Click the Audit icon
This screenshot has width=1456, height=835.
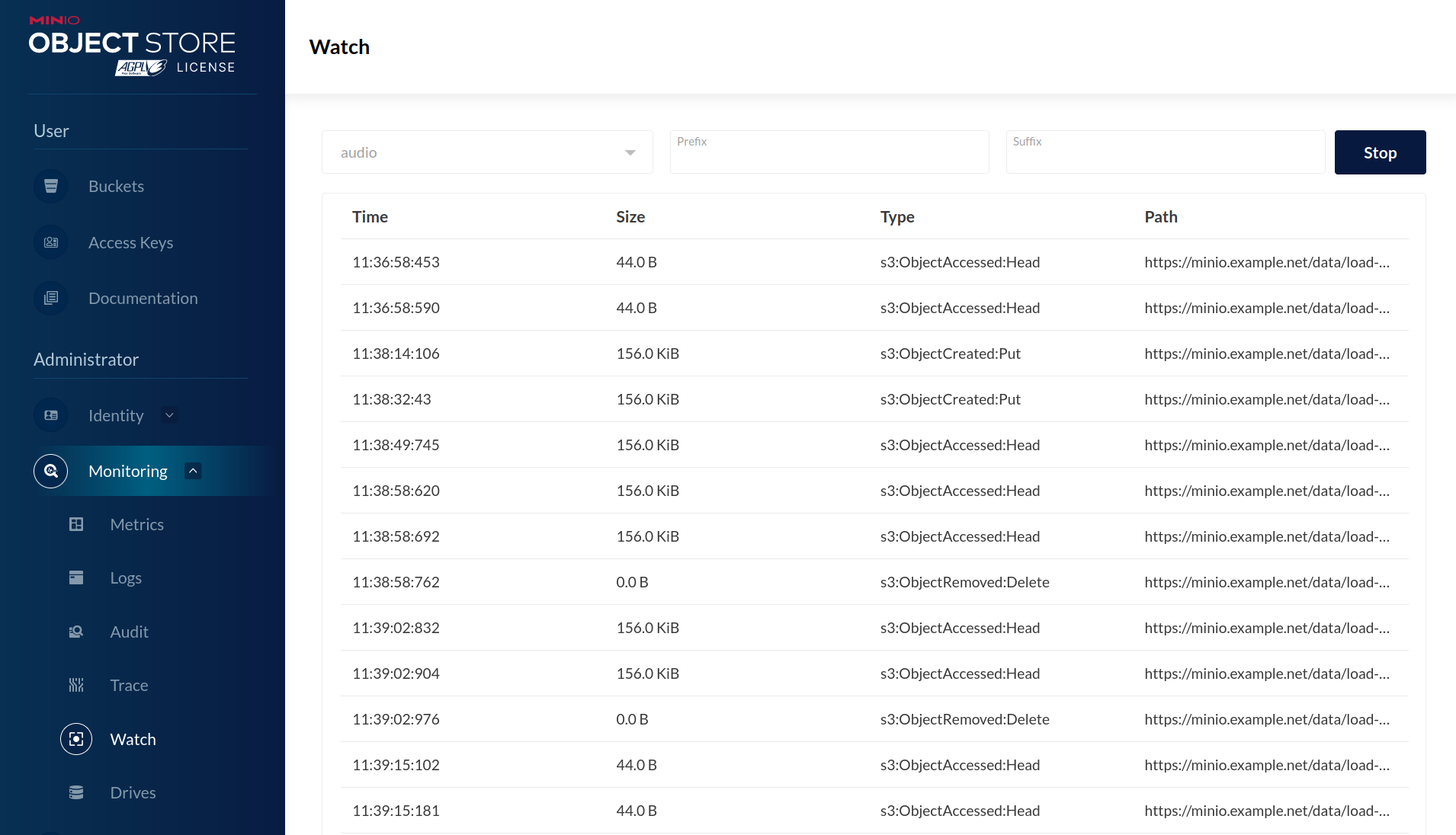coord(76,632)
